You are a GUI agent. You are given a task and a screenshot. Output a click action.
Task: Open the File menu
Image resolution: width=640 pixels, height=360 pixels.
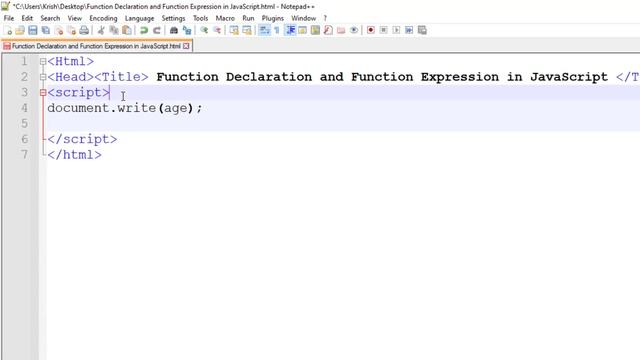click(x=9, y=18)
